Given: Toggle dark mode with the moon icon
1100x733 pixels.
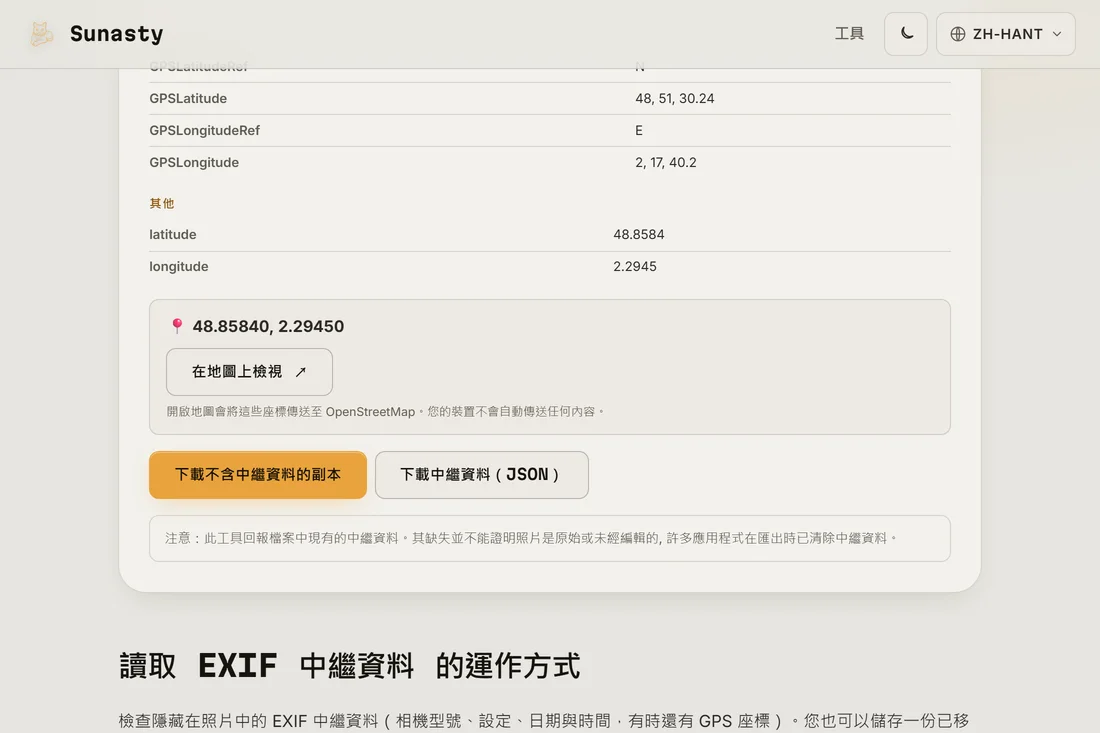Looking at the screenshot, I should pos(906,34).
